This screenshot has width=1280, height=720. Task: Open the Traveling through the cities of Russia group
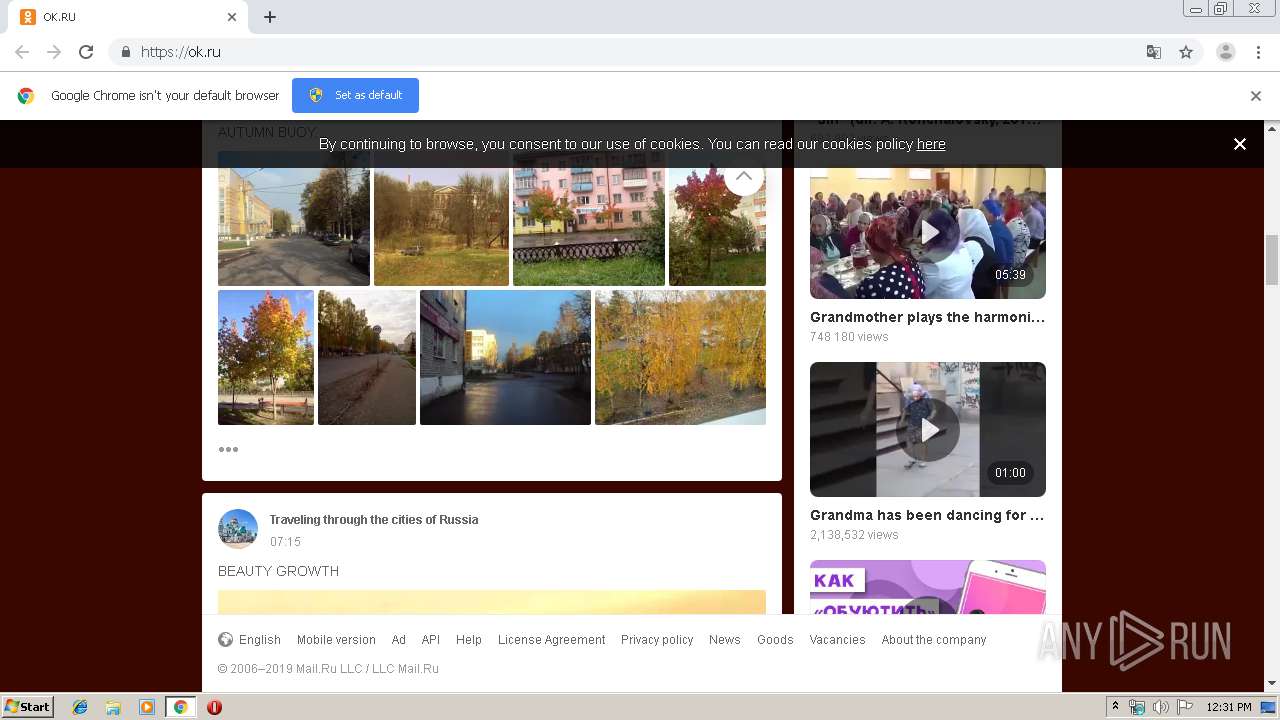(x=374, y=520)
